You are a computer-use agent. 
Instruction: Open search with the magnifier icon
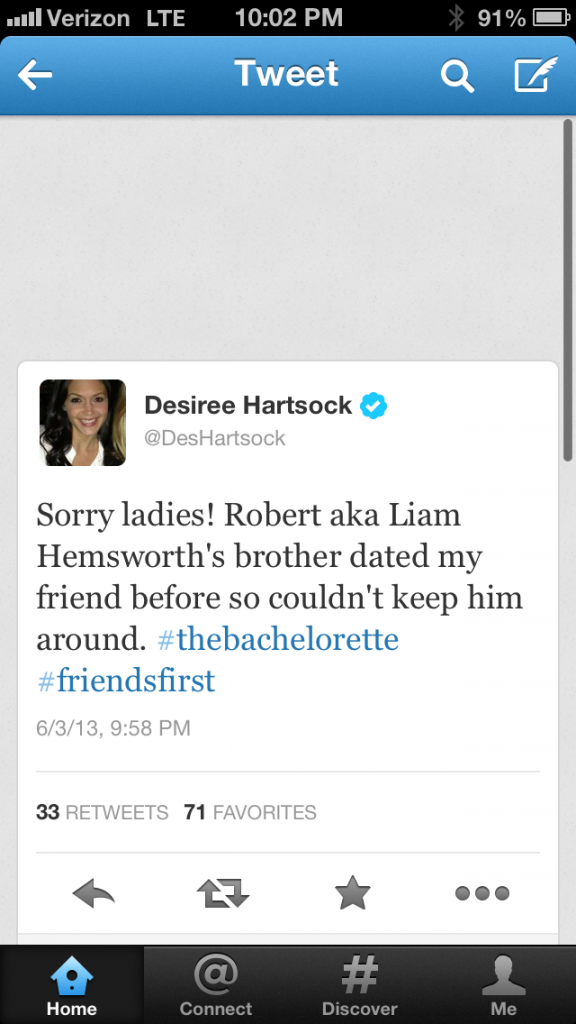click(456, 76)
